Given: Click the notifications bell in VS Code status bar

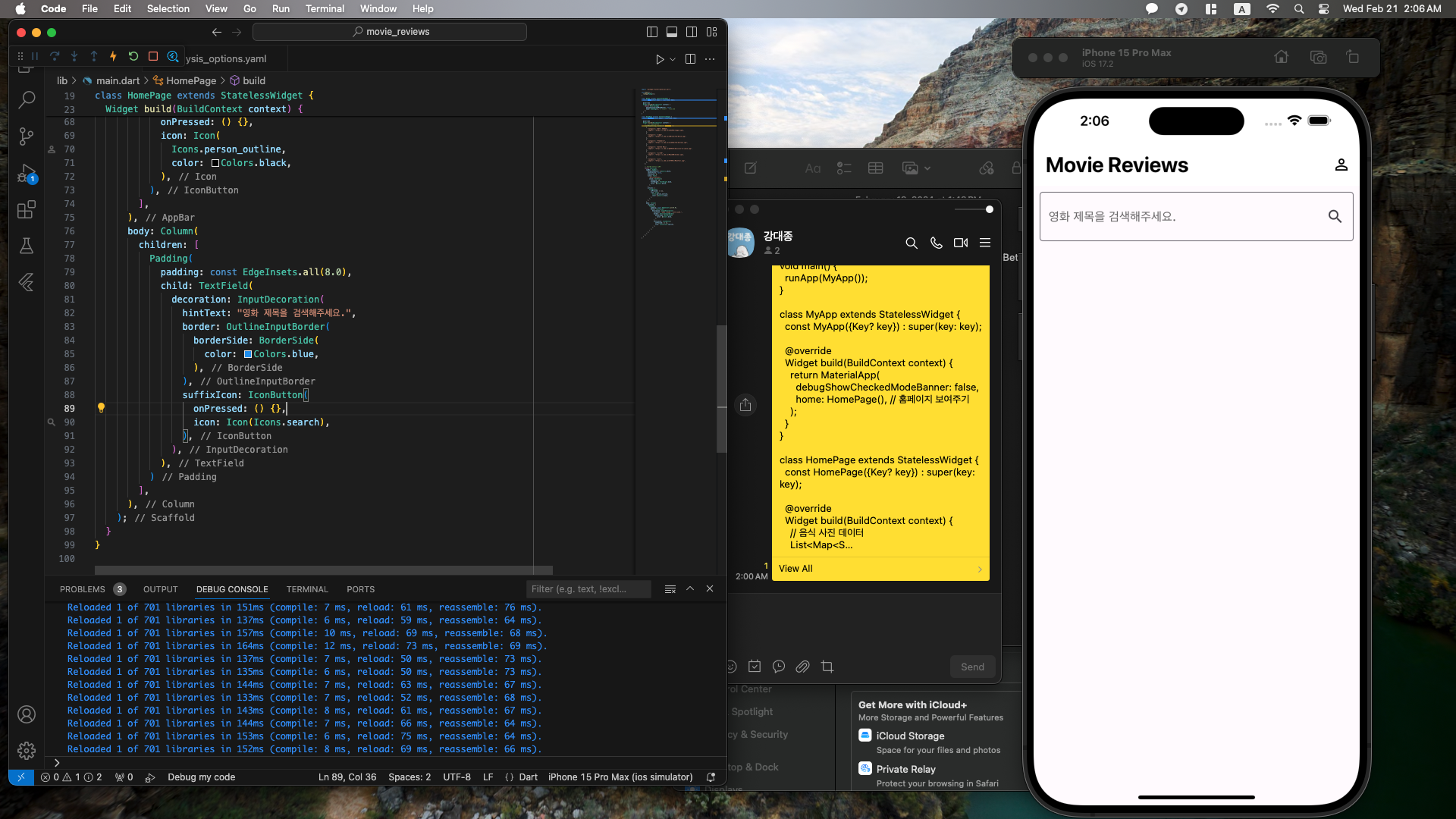Looking at the screenshot, I should pyautogui.click(x=711, y=777).
